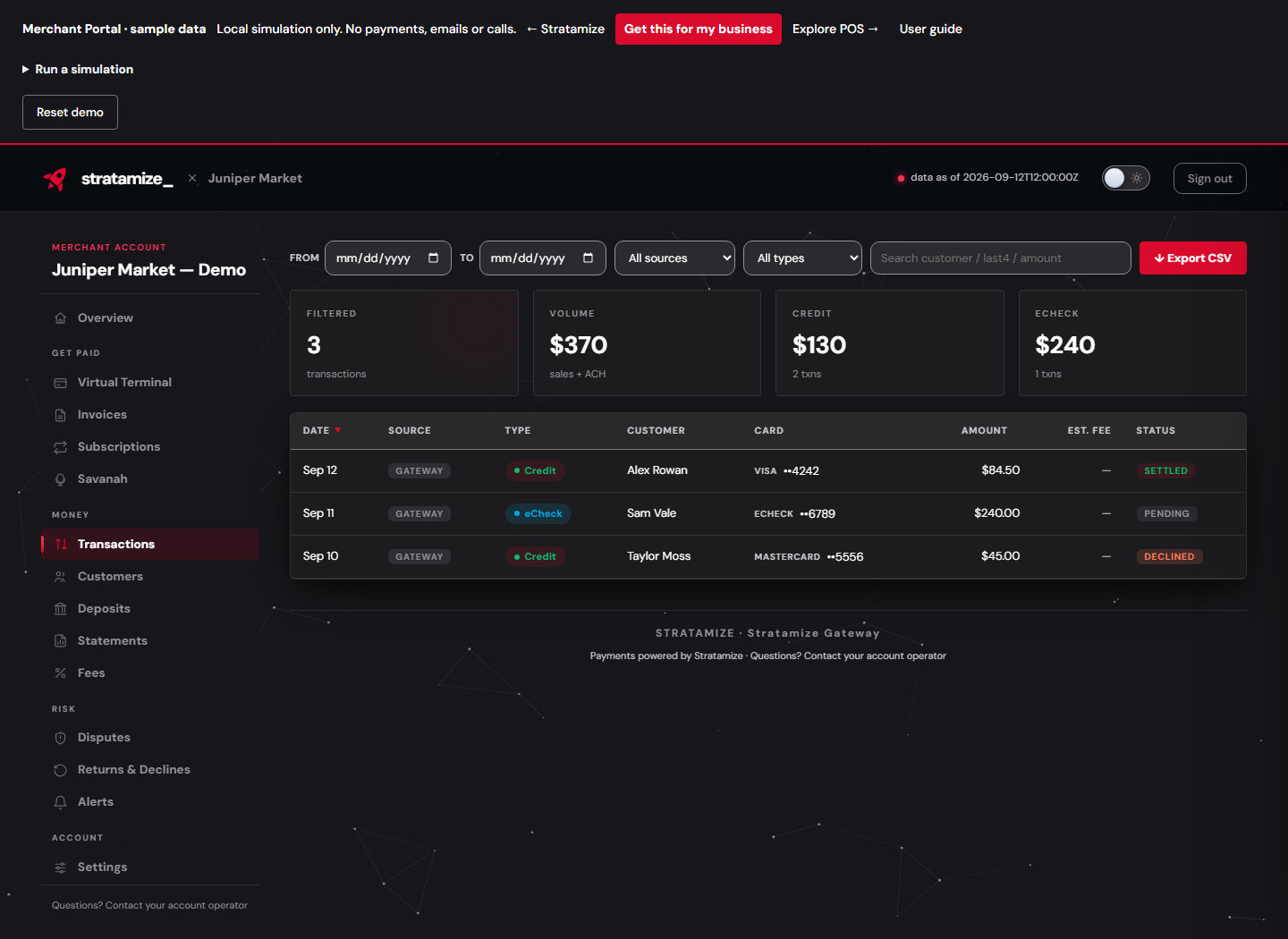The image size is (1288, 939).
Task: Click the VISA ••4242 card cell
Action: click(x=786, y=470)
